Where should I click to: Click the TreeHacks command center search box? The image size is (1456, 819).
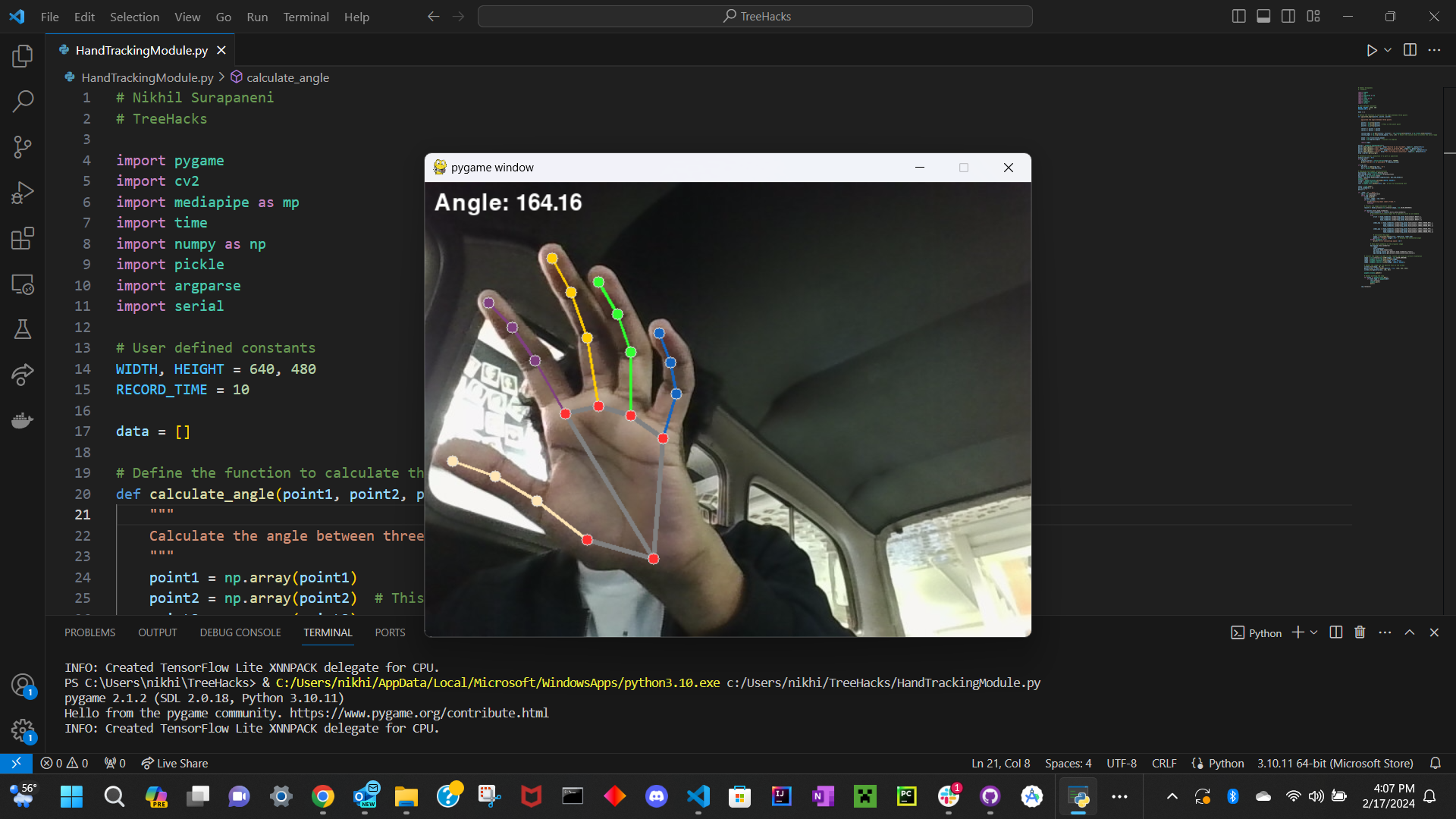coord(755,17)
